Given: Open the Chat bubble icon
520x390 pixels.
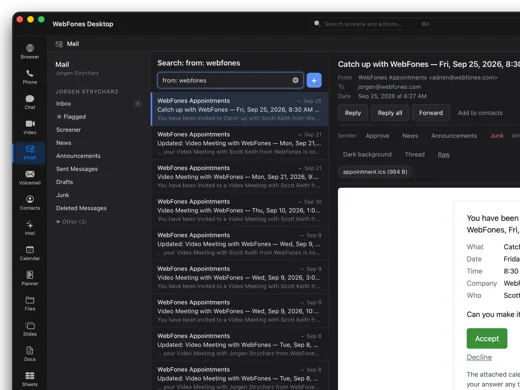Looking at the screenshot, I should coord(30,99).
